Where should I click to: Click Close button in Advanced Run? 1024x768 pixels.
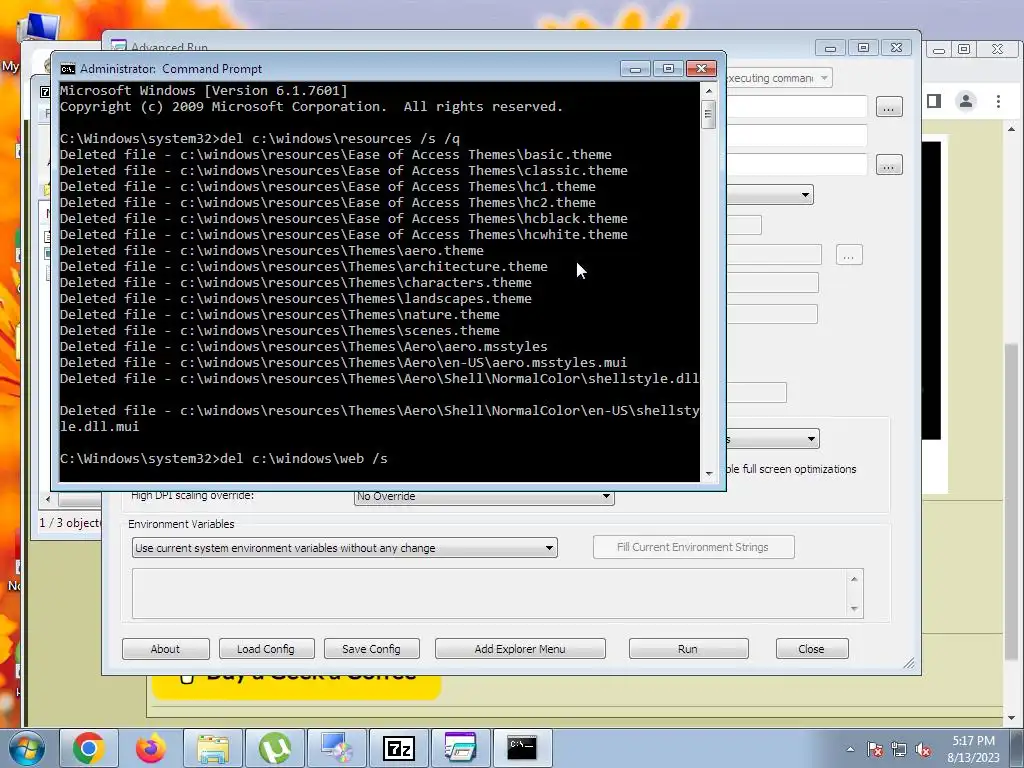(x=812, y=648)
